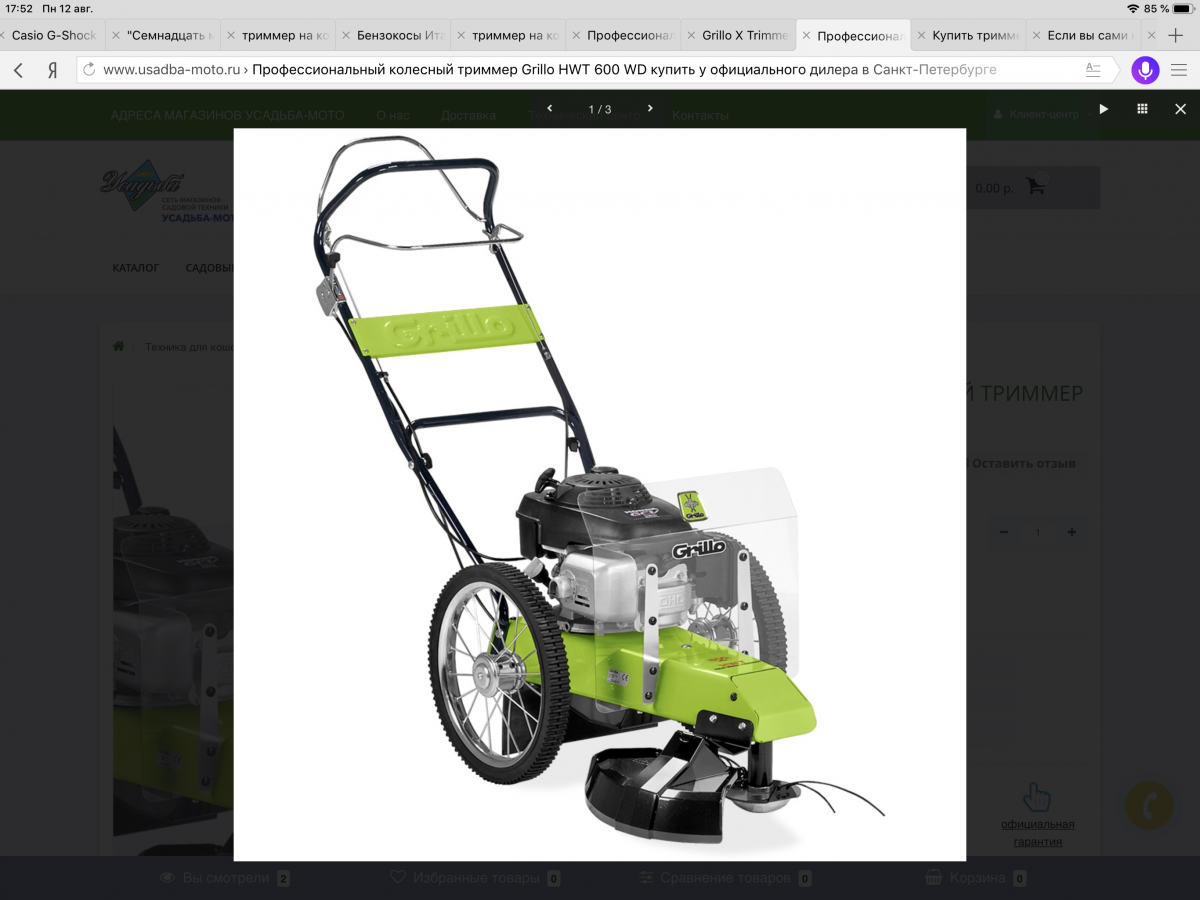This screenshot has height=900, width=1200.
Task: Increase quantity with the plus stepper
Action: tap(1071, 533)
